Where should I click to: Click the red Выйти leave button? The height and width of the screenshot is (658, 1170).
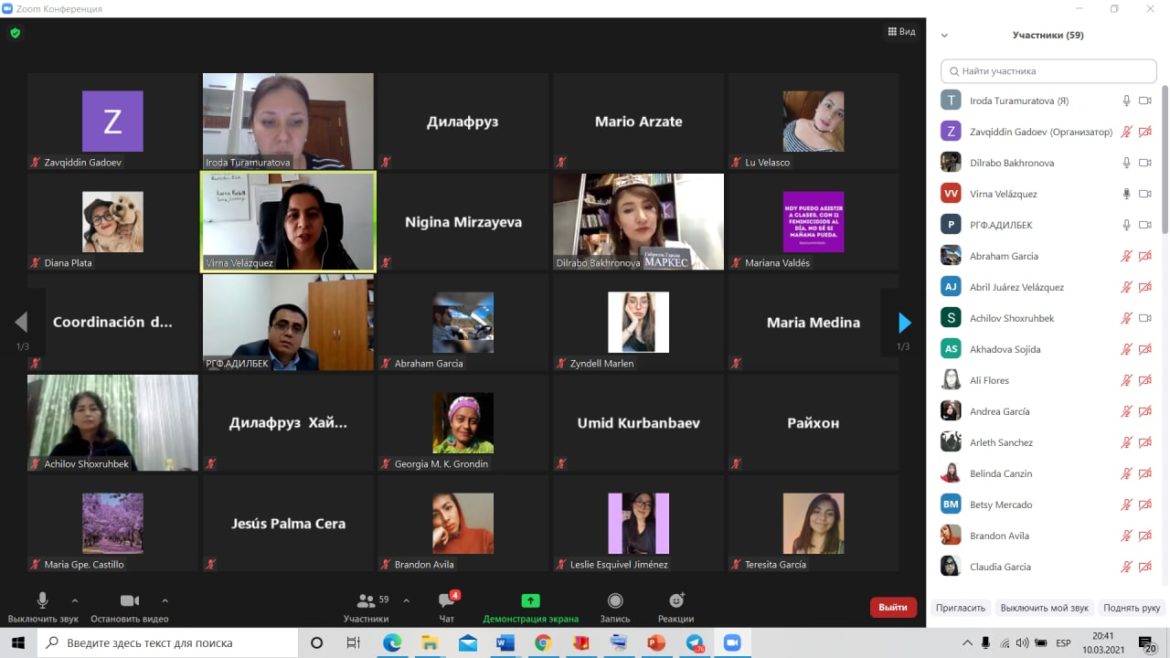click(x=892, y=607)
